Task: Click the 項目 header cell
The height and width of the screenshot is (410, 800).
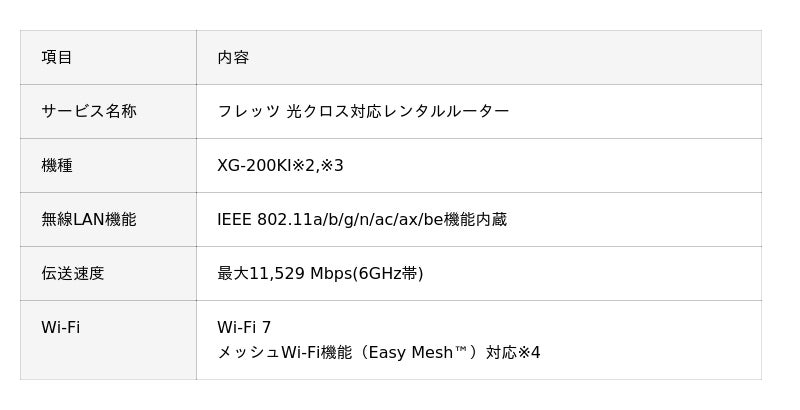Action: click(x=57, y=57)
